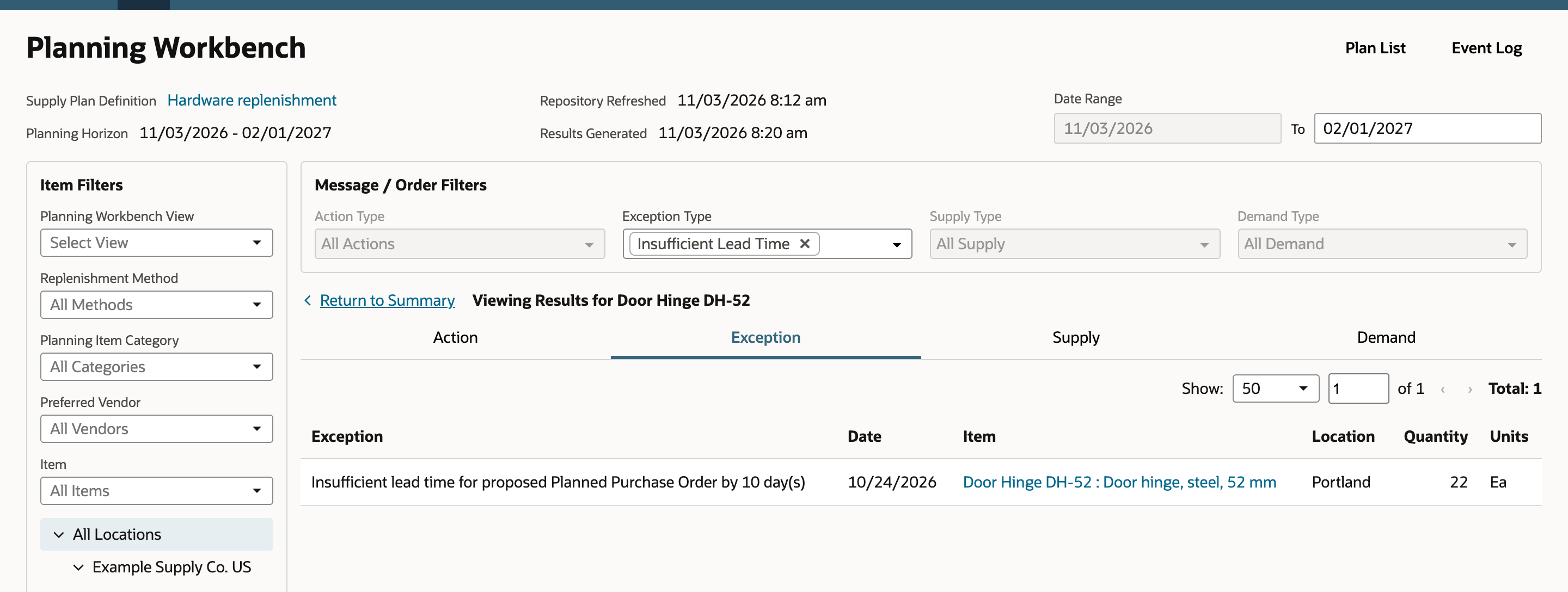Open the Replenishment Method dropdown
The image size is (1568, 592).
pos(156,305)
